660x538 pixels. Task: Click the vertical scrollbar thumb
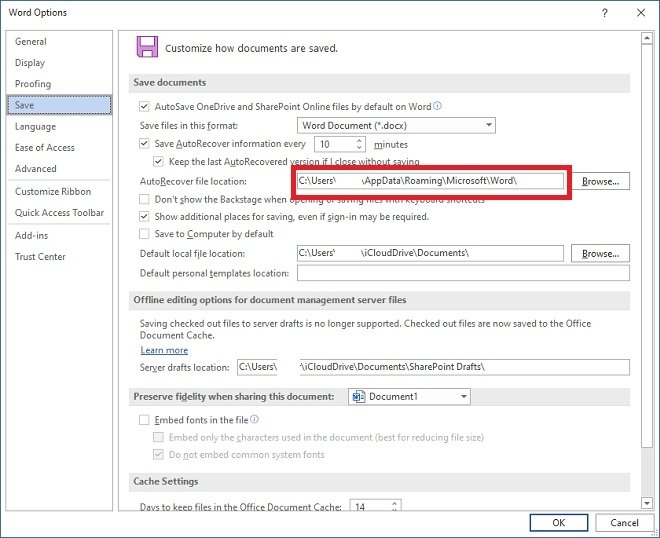point(647,247)
